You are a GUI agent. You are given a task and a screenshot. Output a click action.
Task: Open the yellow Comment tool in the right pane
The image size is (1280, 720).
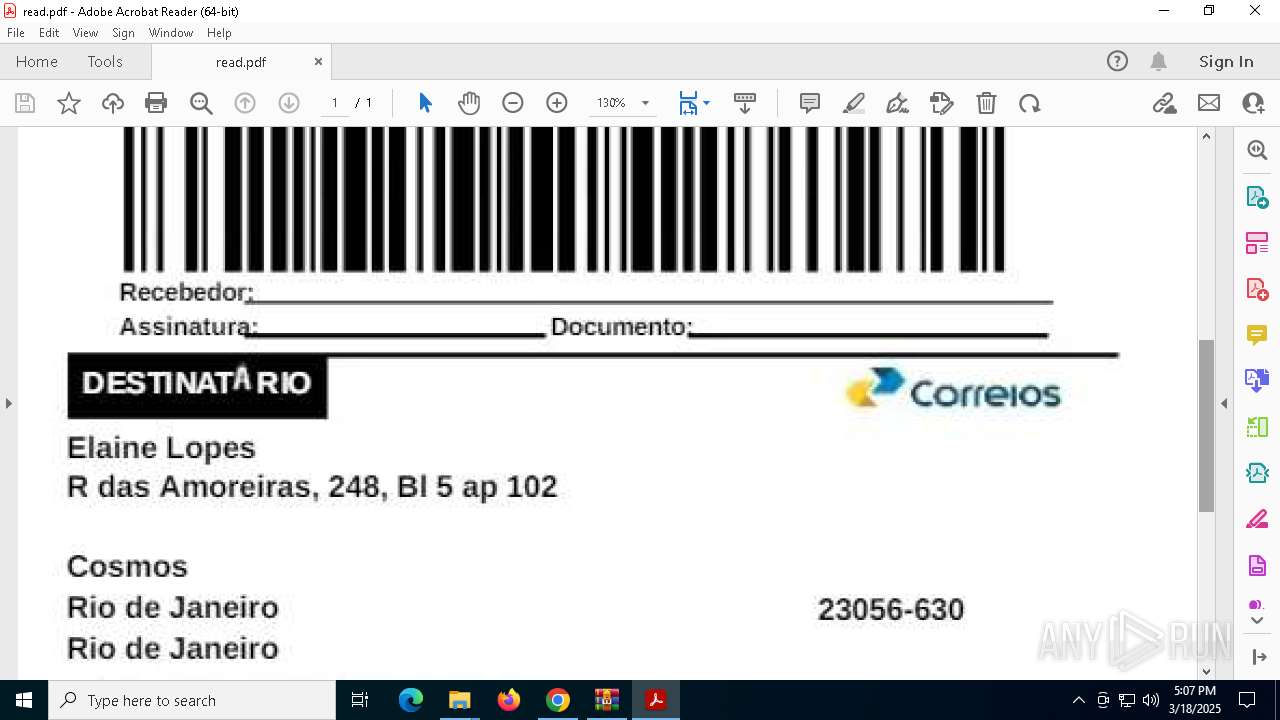click(1257, 335)
